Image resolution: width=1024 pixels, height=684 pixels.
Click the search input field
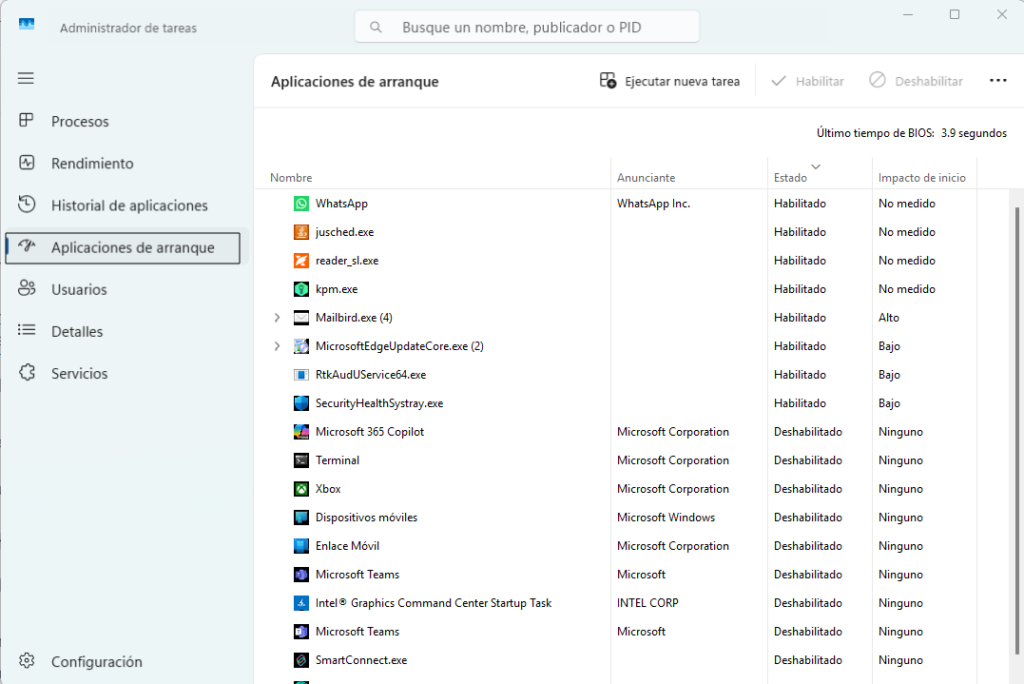click(527, 26)
